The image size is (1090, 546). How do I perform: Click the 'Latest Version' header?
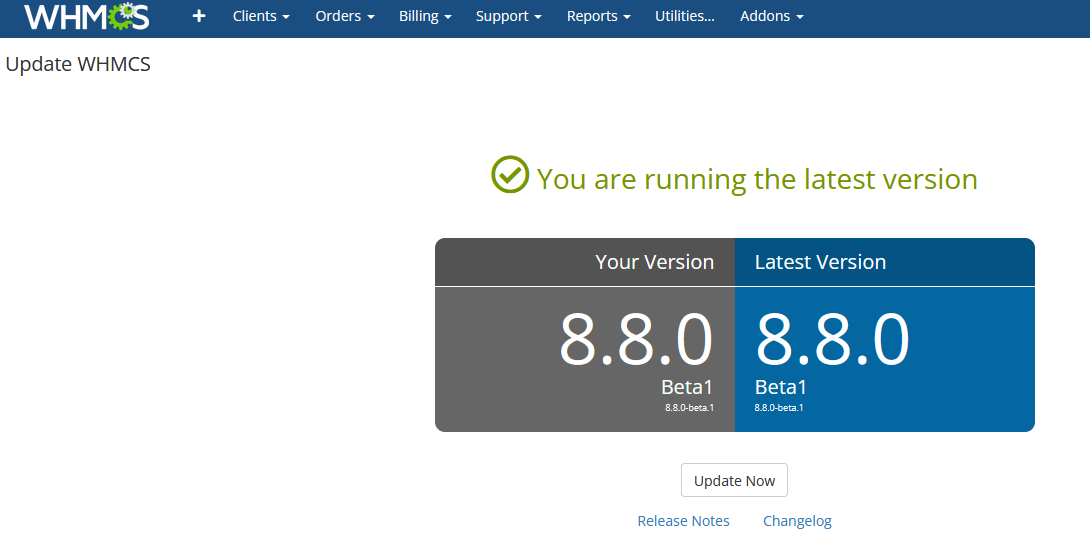[x=820, y=262]
